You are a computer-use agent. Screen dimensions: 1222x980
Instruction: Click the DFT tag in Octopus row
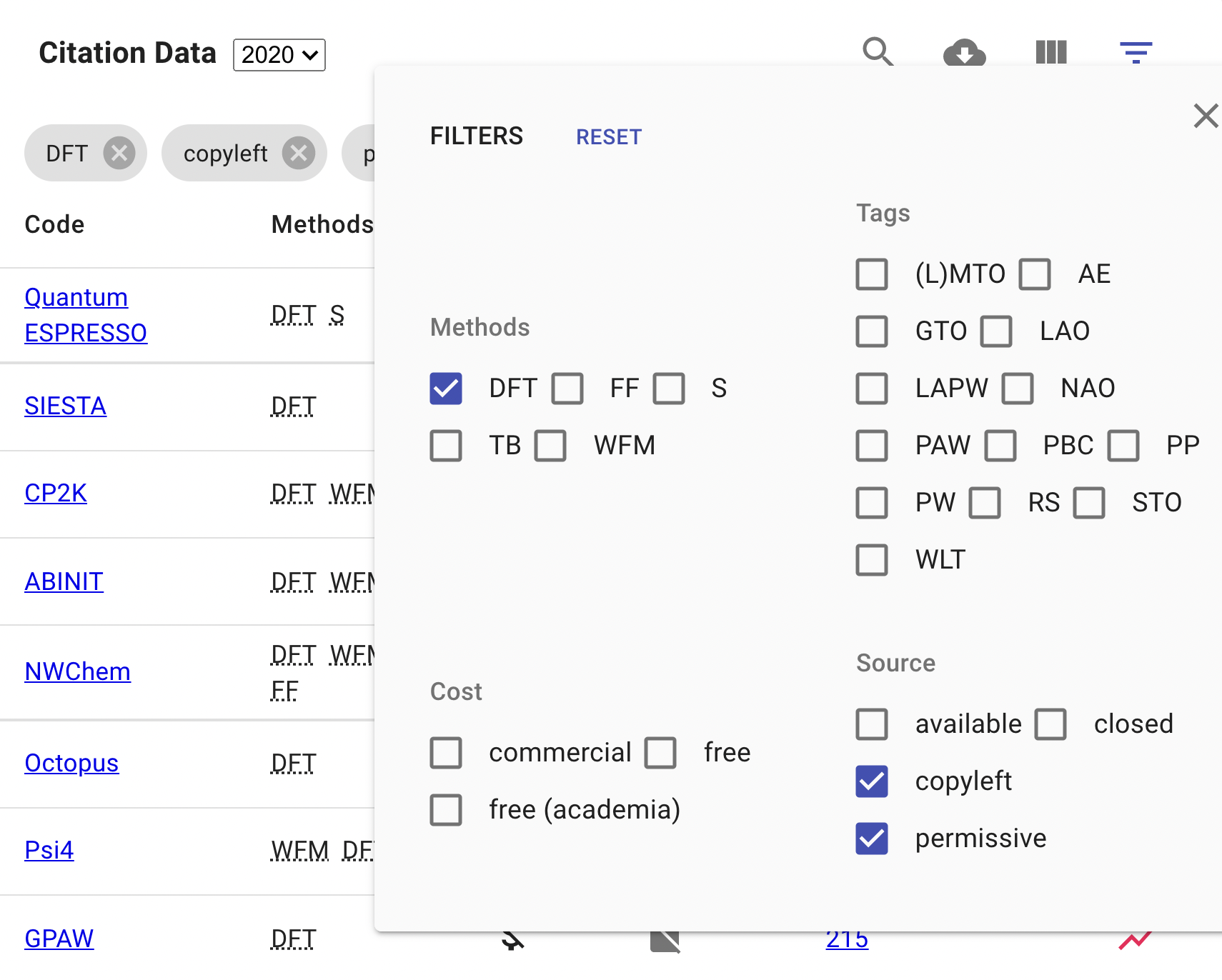[x=293, y=763]
